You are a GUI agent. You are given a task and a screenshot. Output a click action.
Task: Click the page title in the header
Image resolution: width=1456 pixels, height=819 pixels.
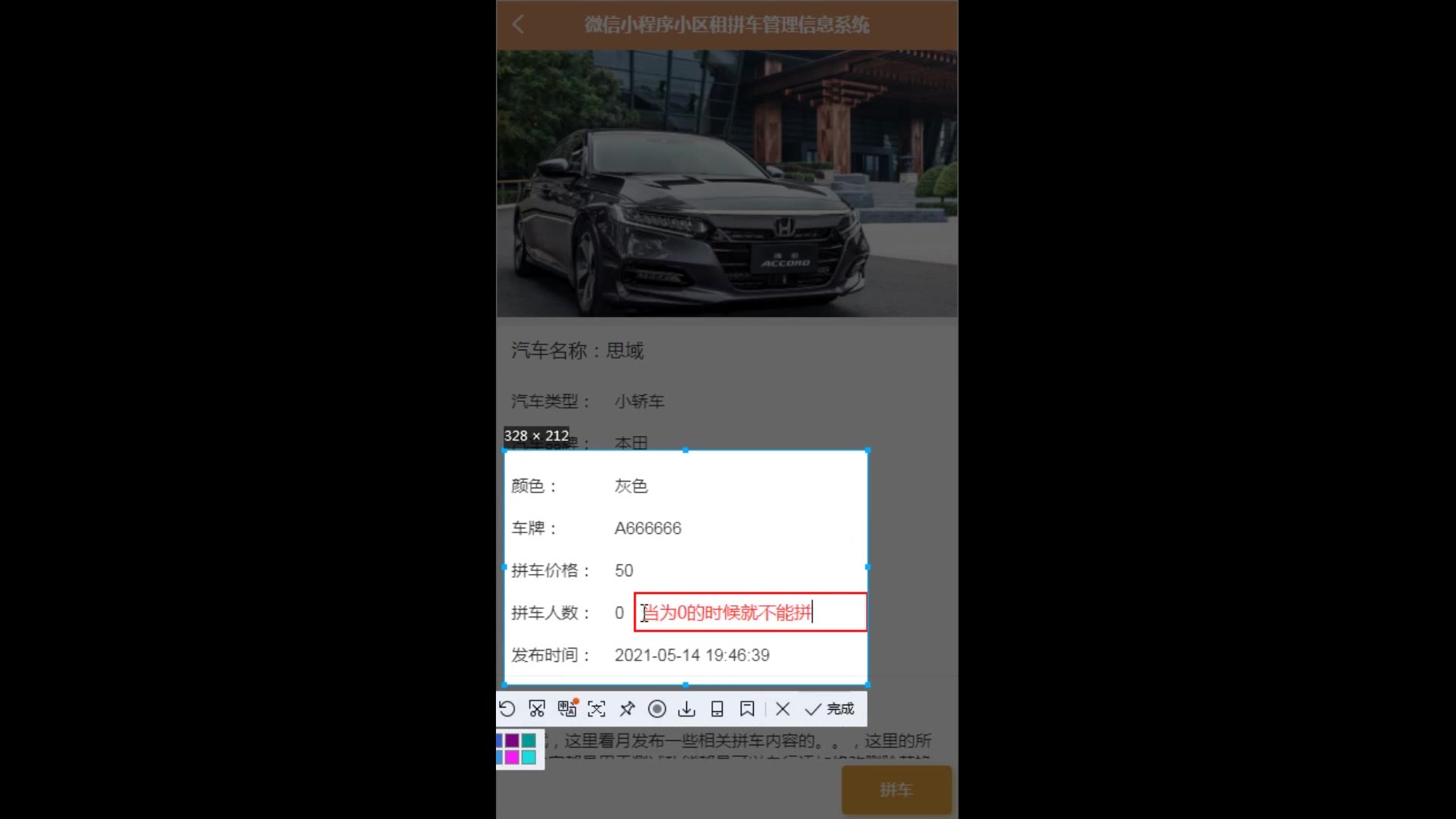click(726, 24)
